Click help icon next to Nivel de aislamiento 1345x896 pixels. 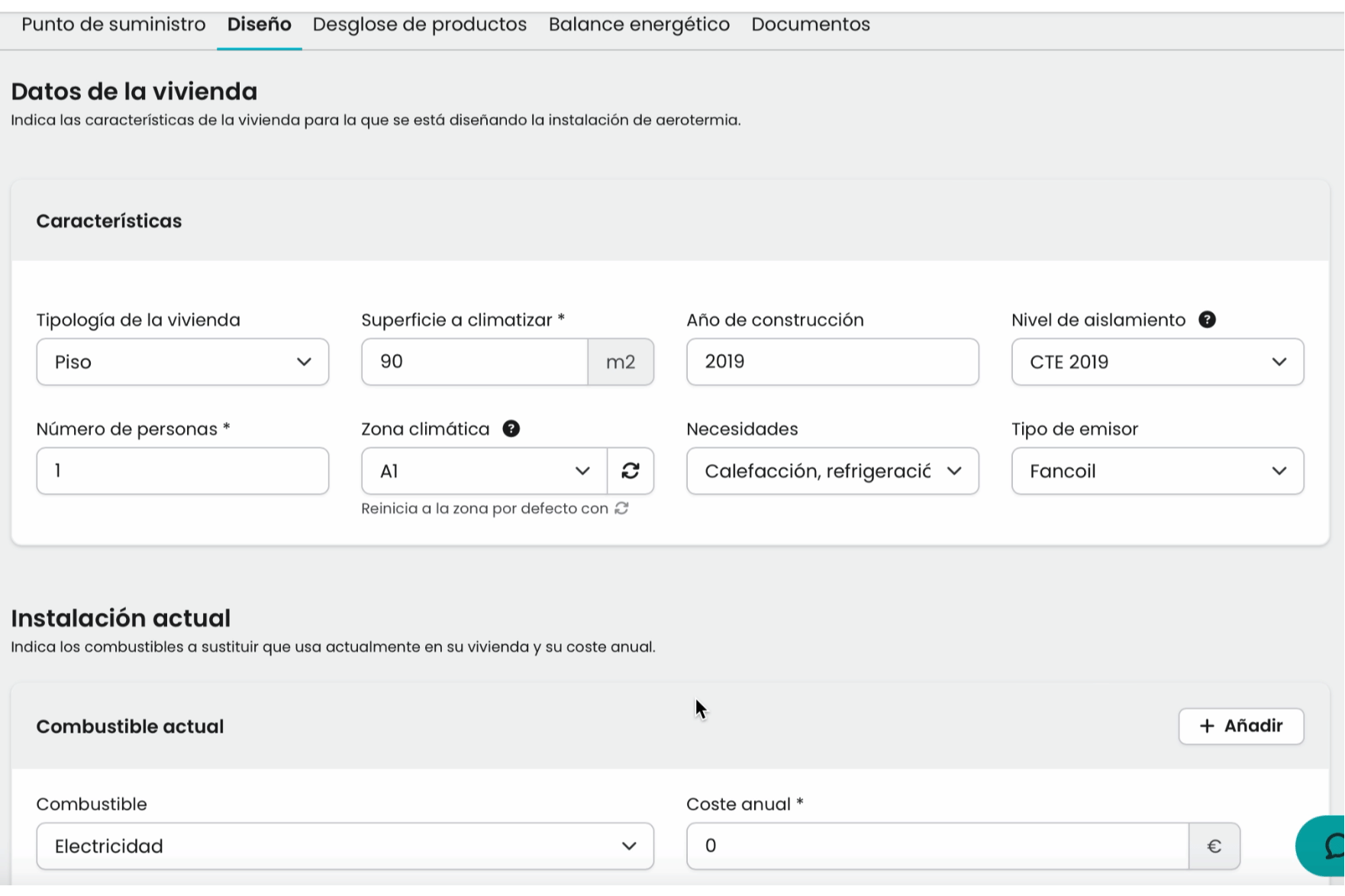[x=1207, y=320]
